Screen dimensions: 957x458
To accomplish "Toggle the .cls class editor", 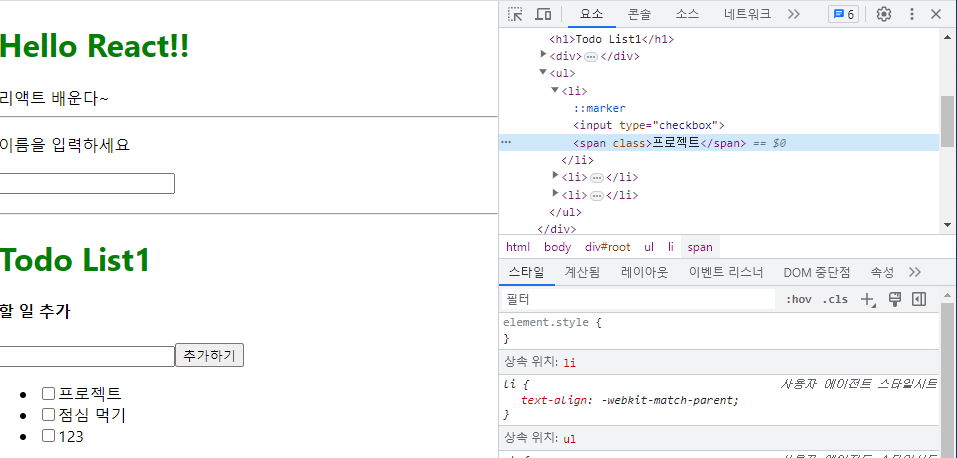I will point(835,299).
